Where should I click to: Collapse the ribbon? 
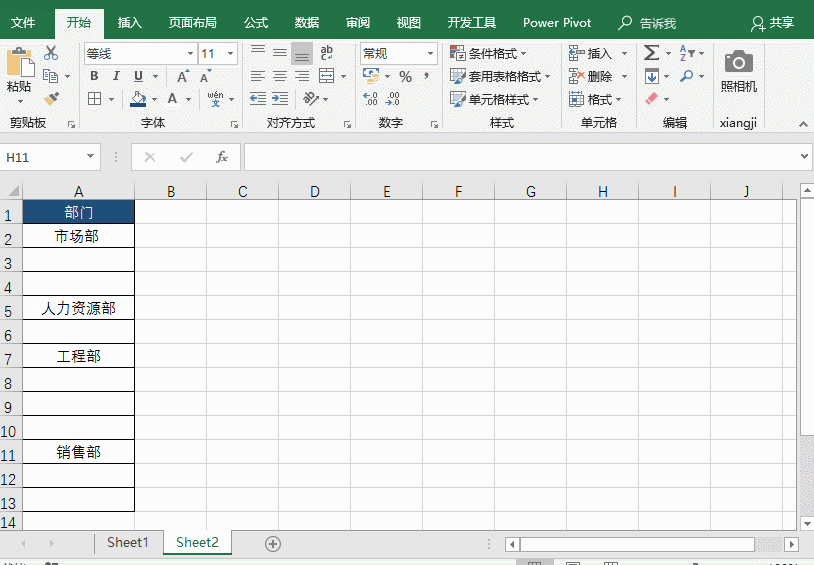(x=803, y=124)
